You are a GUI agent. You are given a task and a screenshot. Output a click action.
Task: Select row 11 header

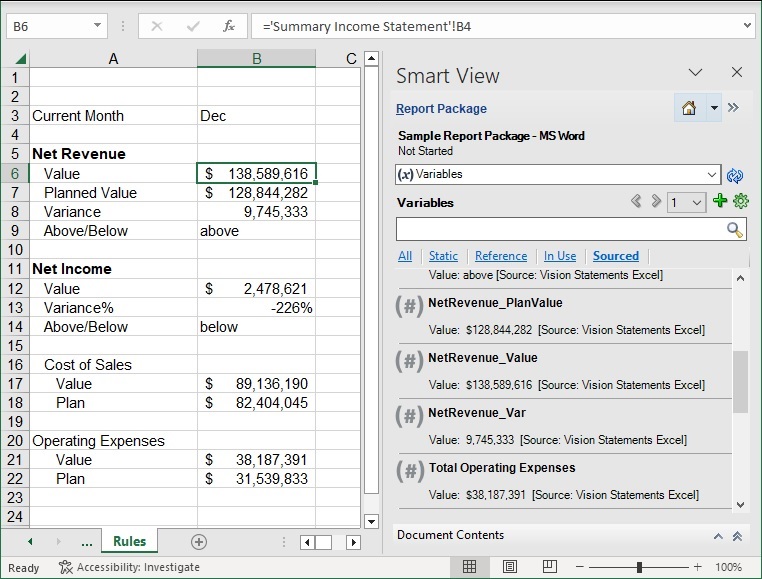click(x=15, y=269)
